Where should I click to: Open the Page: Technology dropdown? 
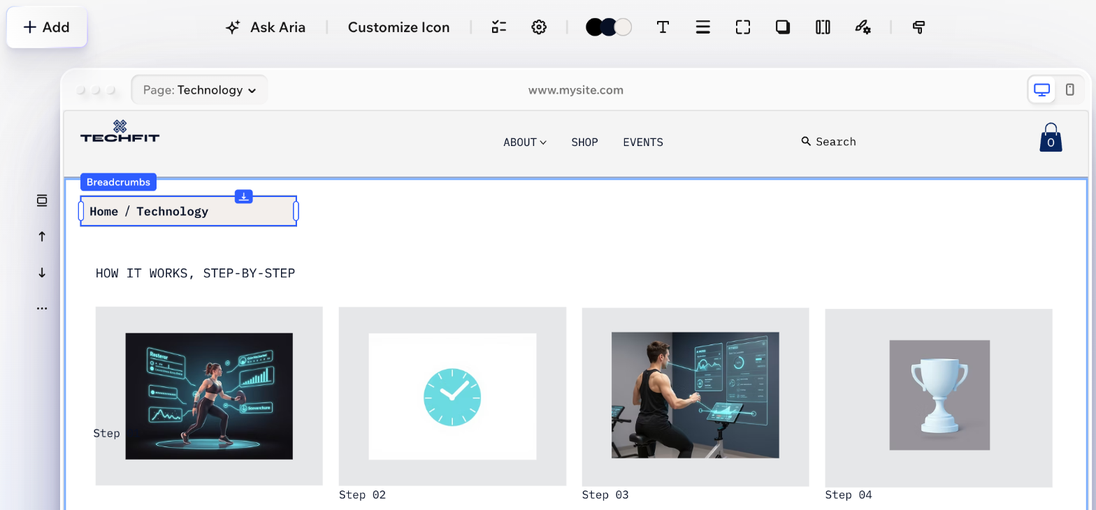tap(199, 90)
